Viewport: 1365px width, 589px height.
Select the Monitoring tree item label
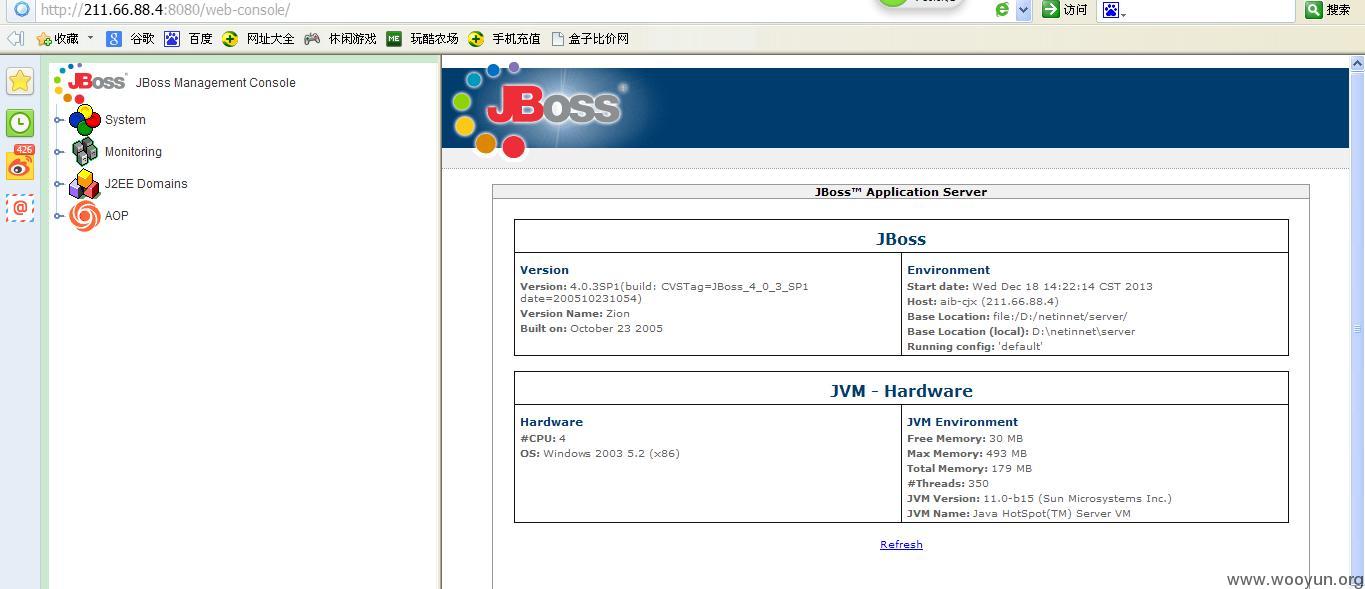click(133, 152)
